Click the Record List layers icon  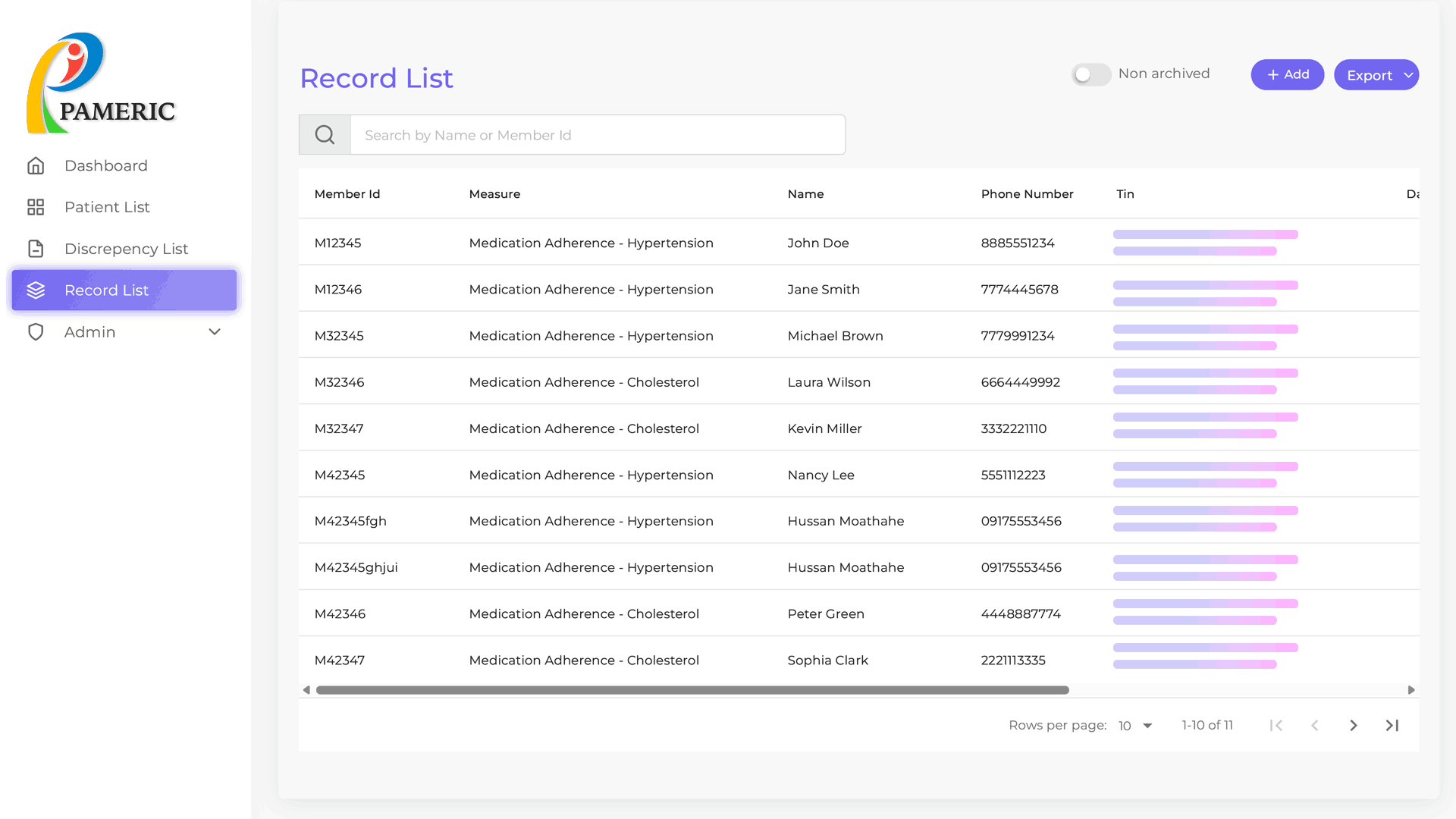click(x=36, y=290)
